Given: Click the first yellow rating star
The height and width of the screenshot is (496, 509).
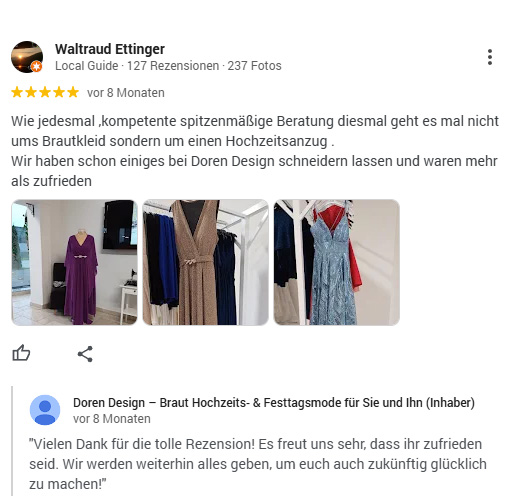Looking at the screenshot, I should point(17,92).
